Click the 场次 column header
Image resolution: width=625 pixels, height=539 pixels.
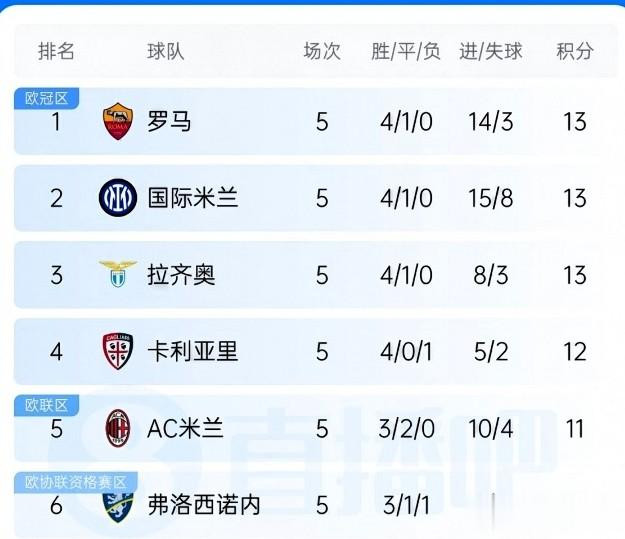[322, 51]
